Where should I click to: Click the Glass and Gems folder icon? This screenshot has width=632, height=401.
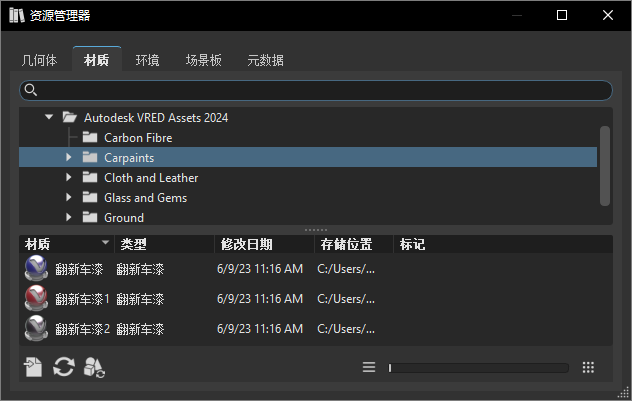point(90,197)
